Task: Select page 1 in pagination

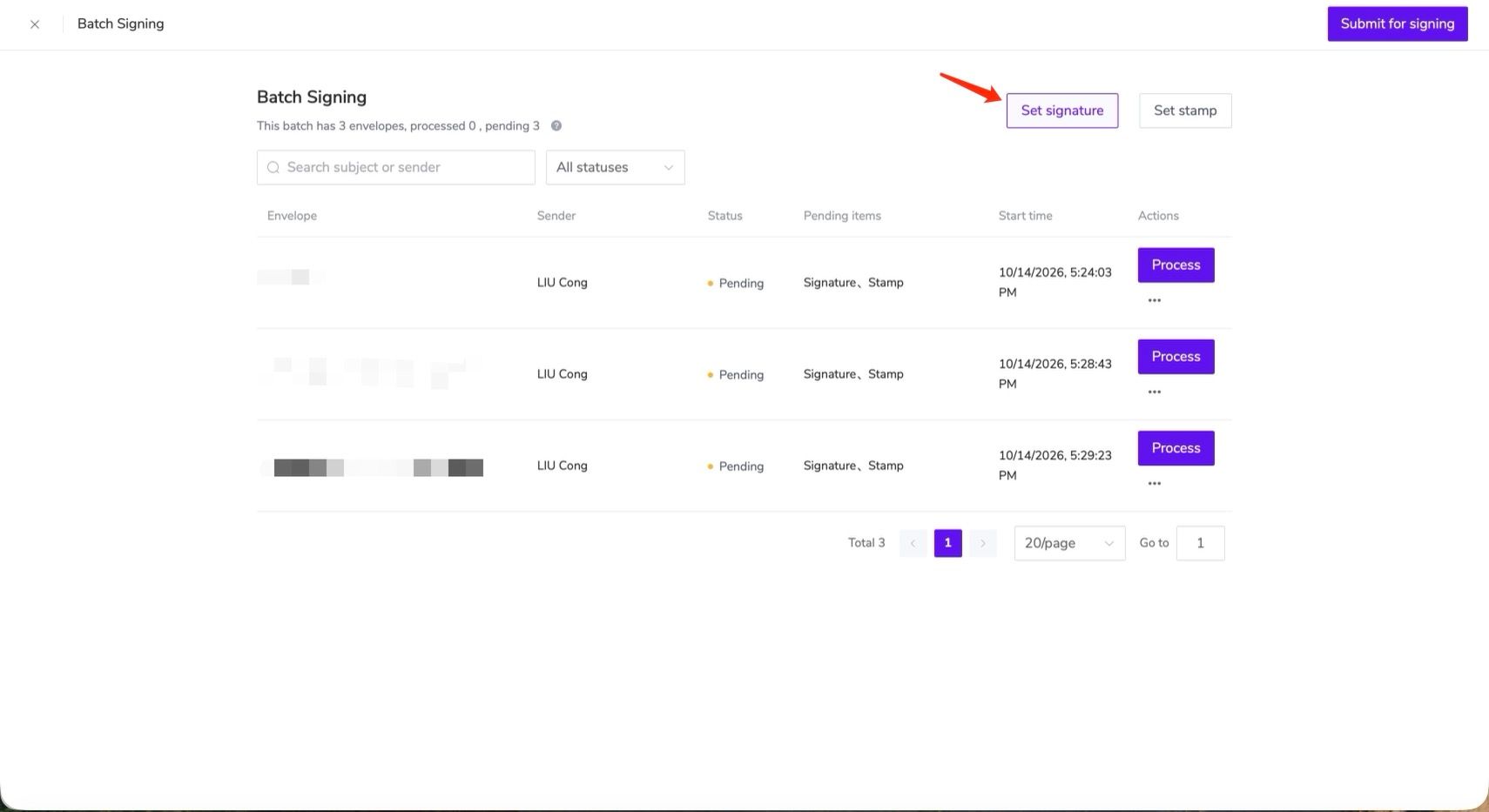Action: coord(948,543)
